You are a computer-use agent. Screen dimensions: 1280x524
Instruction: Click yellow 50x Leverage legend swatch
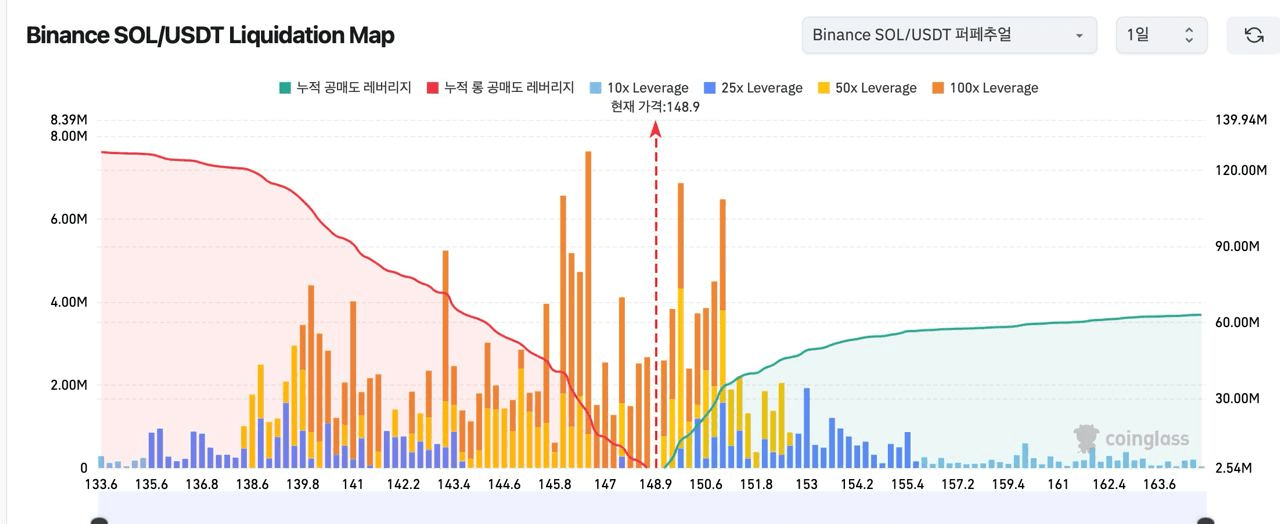tap(823, 88)
